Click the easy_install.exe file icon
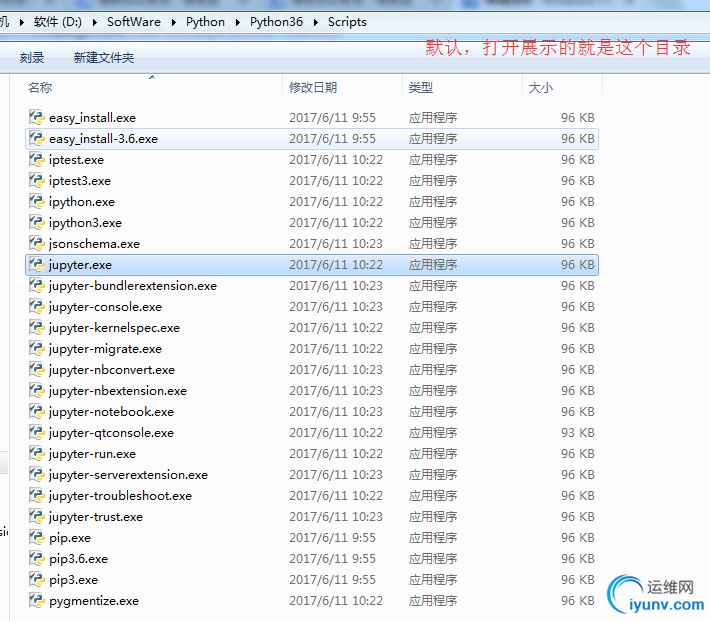 [x=37, y=117]
